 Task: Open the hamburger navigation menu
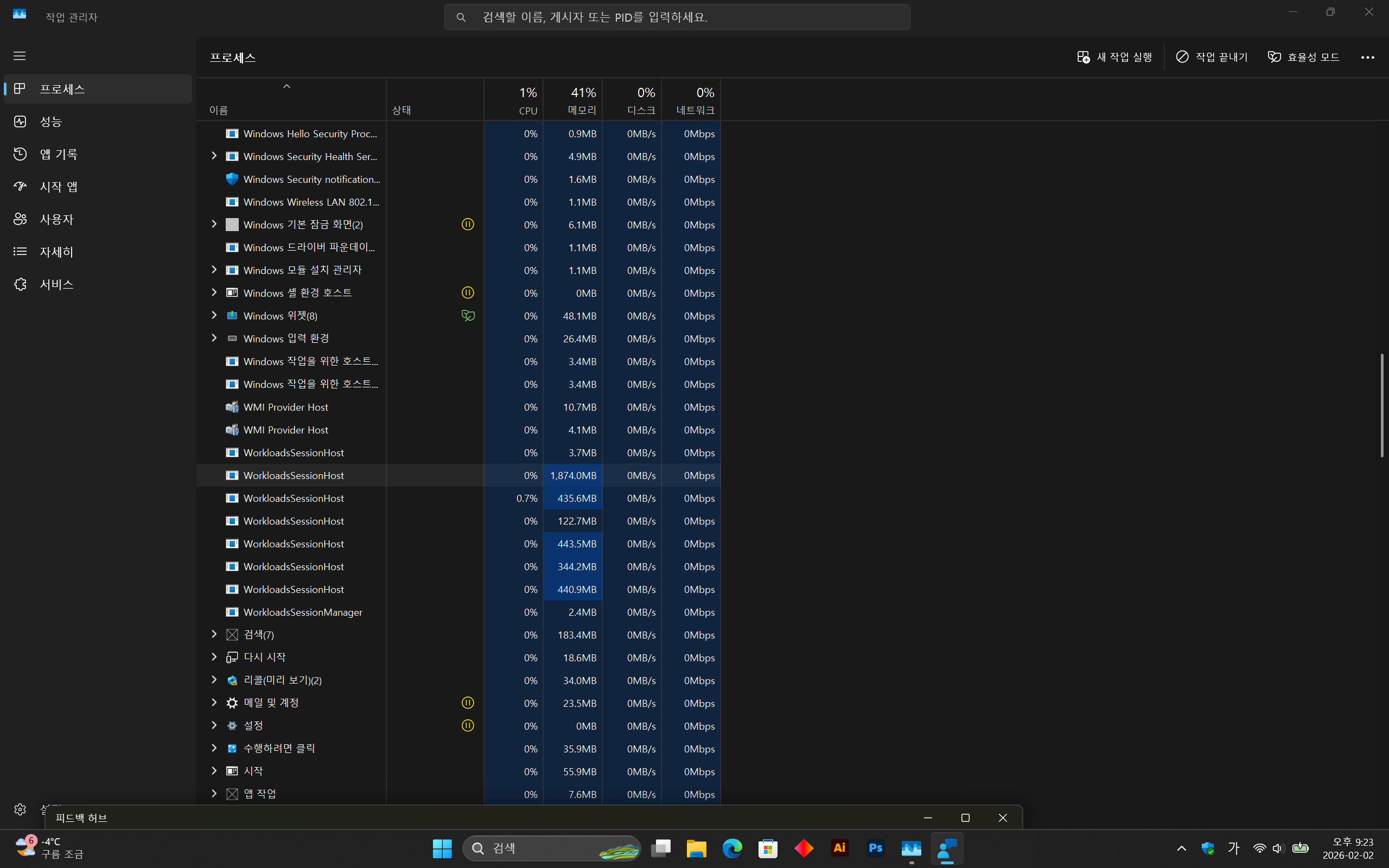(x=20, y=56)
